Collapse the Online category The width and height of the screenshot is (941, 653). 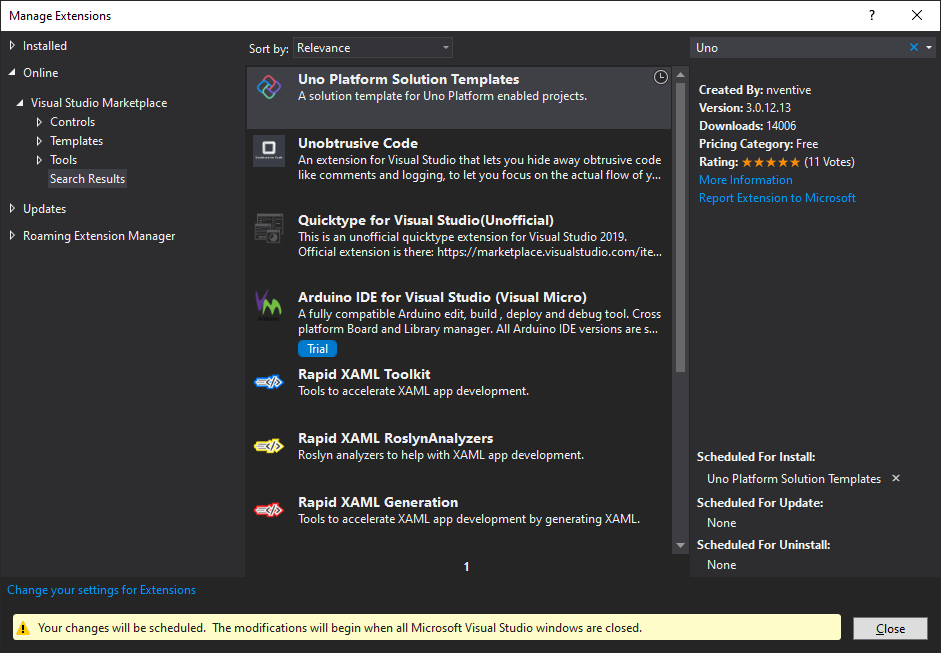pos(12,72)
